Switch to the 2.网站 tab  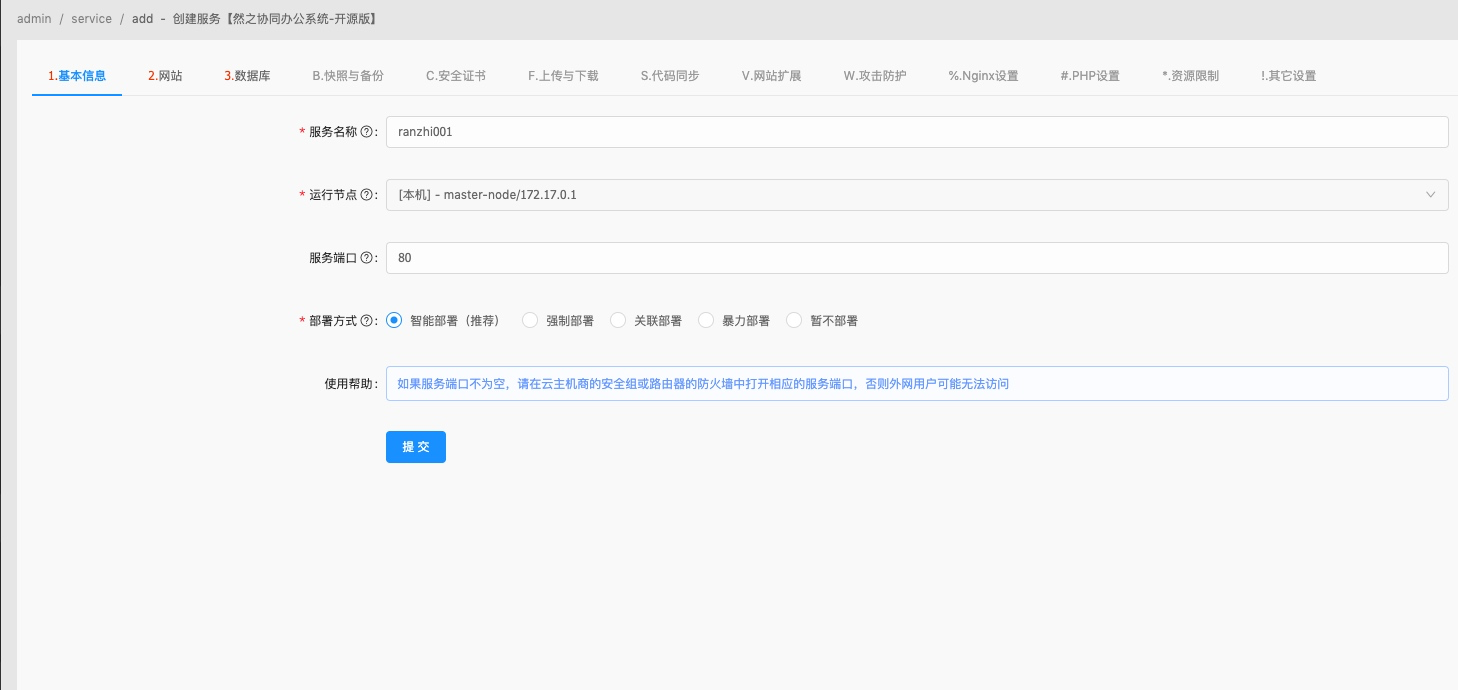164,75
